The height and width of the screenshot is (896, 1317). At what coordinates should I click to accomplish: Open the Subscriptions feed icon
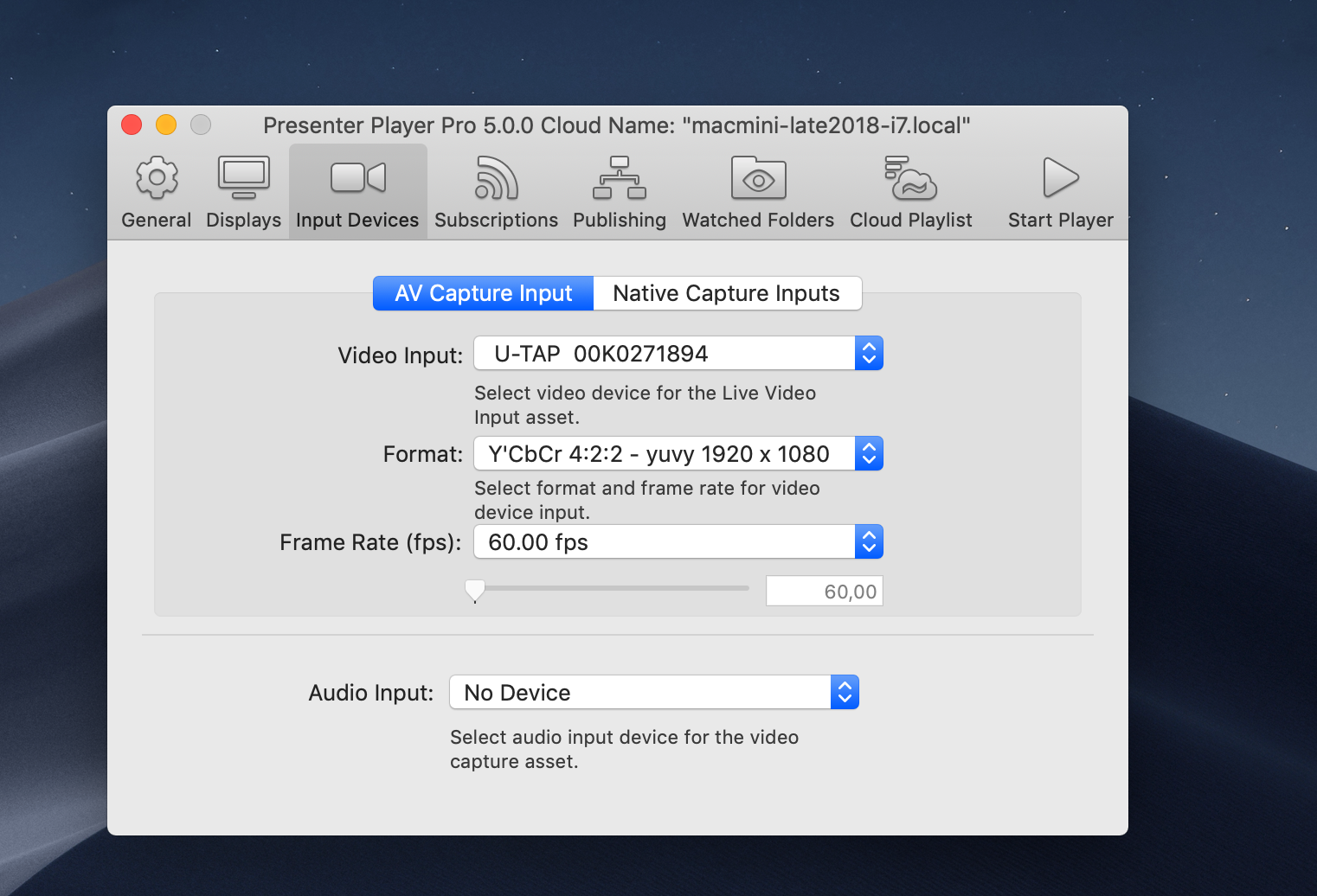(496, 177)
